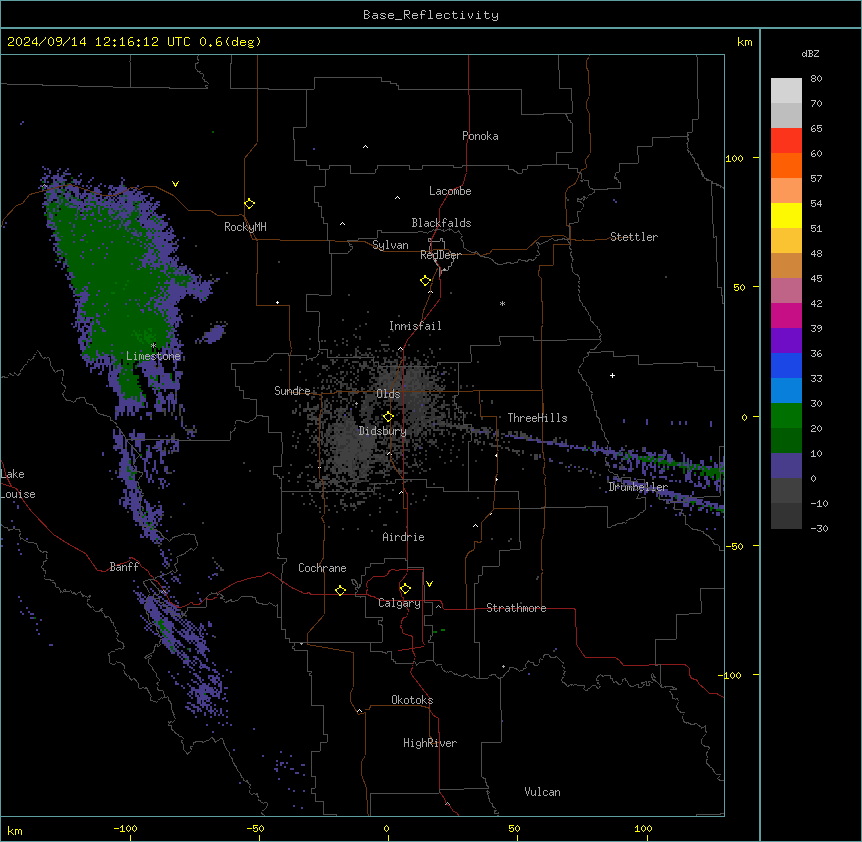Click the HighRiver label
862x842 pixels.
pos(430,743)
